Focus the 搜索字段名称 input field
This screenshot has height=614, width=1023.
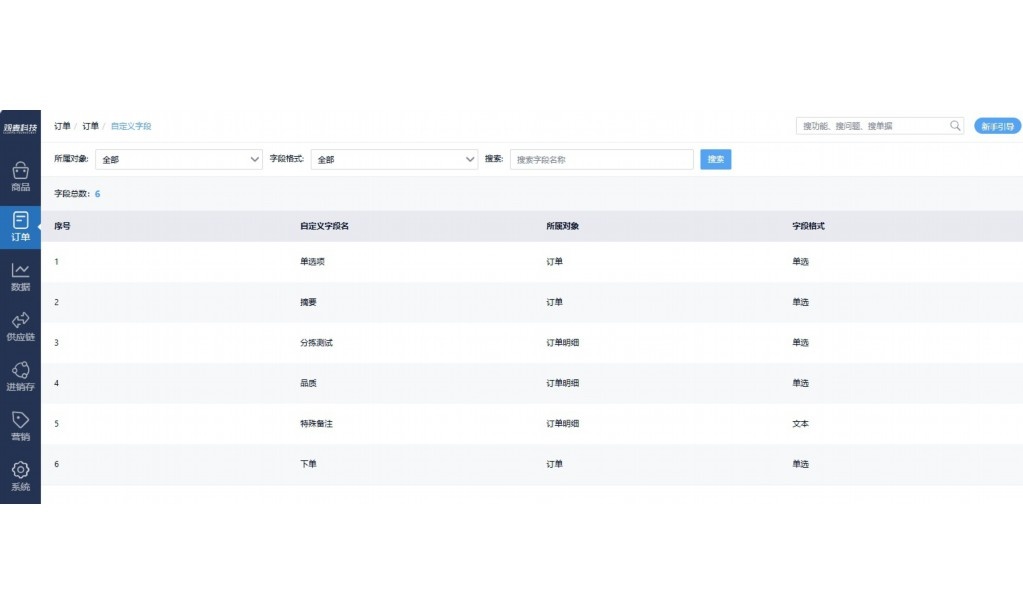point(601,159)
